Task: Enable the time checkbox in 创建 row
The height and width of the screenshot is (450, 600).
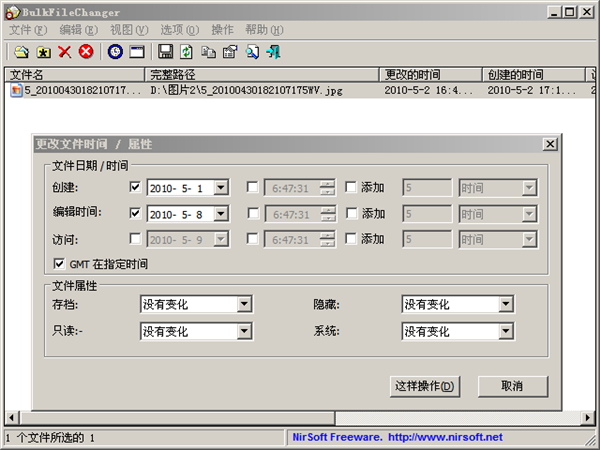Action: [x=253, y=187]
